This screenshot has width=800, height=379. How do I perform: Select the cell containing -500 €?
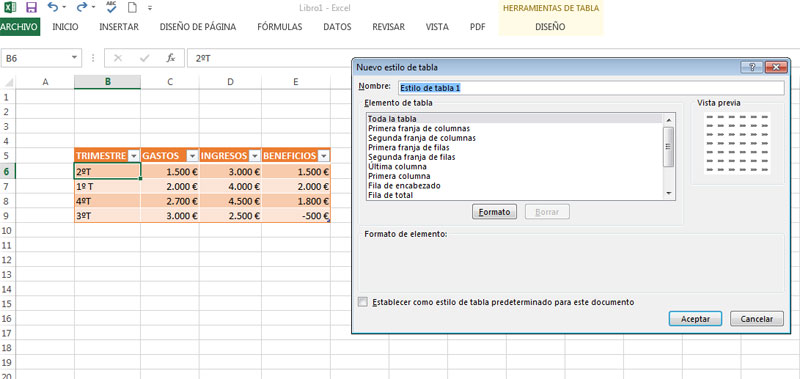click(296, 216)
